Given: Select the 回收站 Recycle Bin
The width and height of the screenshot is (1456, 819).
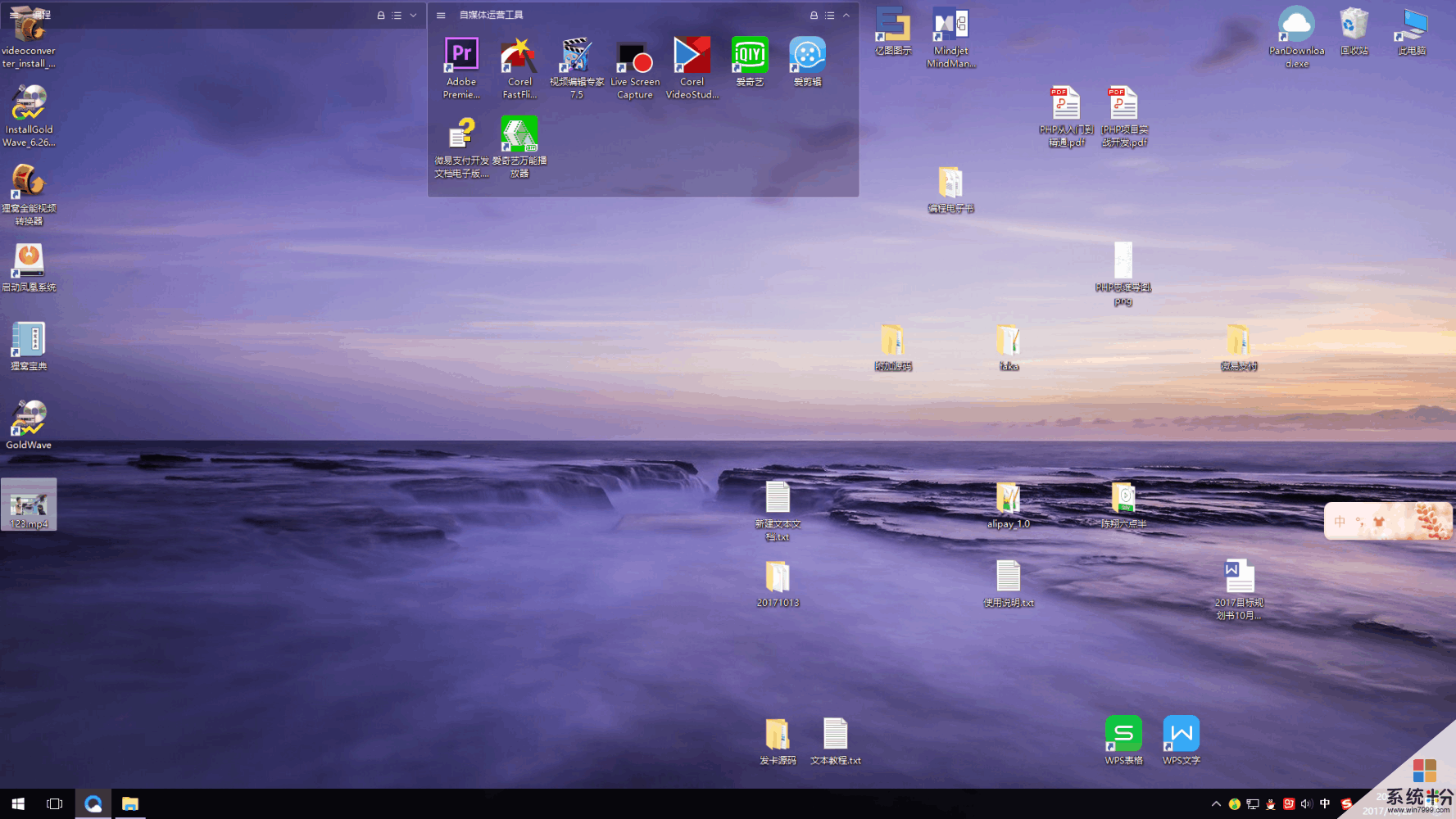Looking at the screenshot, I should pyautogui.click(x=1354, y=30).
